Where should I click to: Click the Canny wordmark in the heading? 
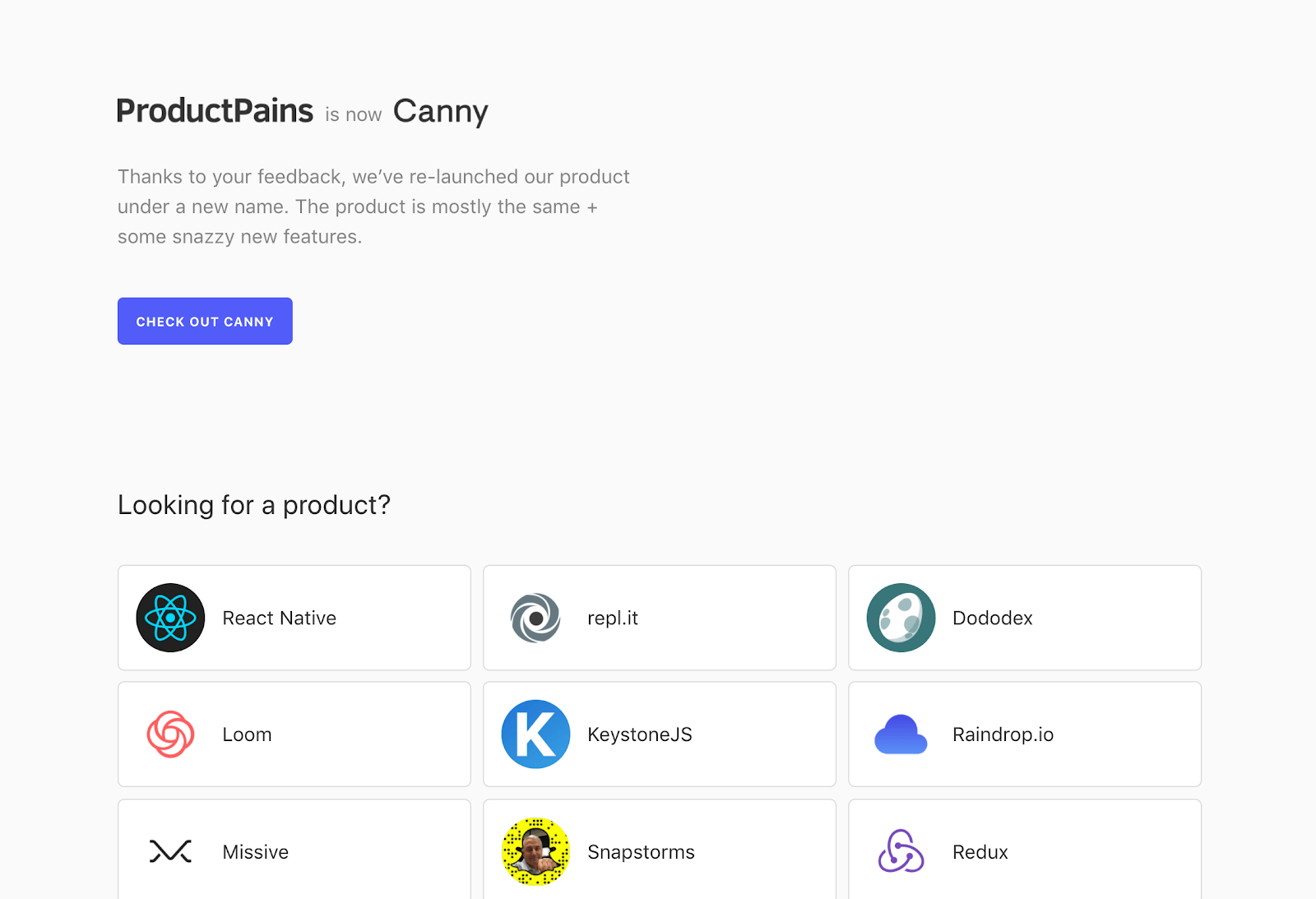[x=441, y=112]
